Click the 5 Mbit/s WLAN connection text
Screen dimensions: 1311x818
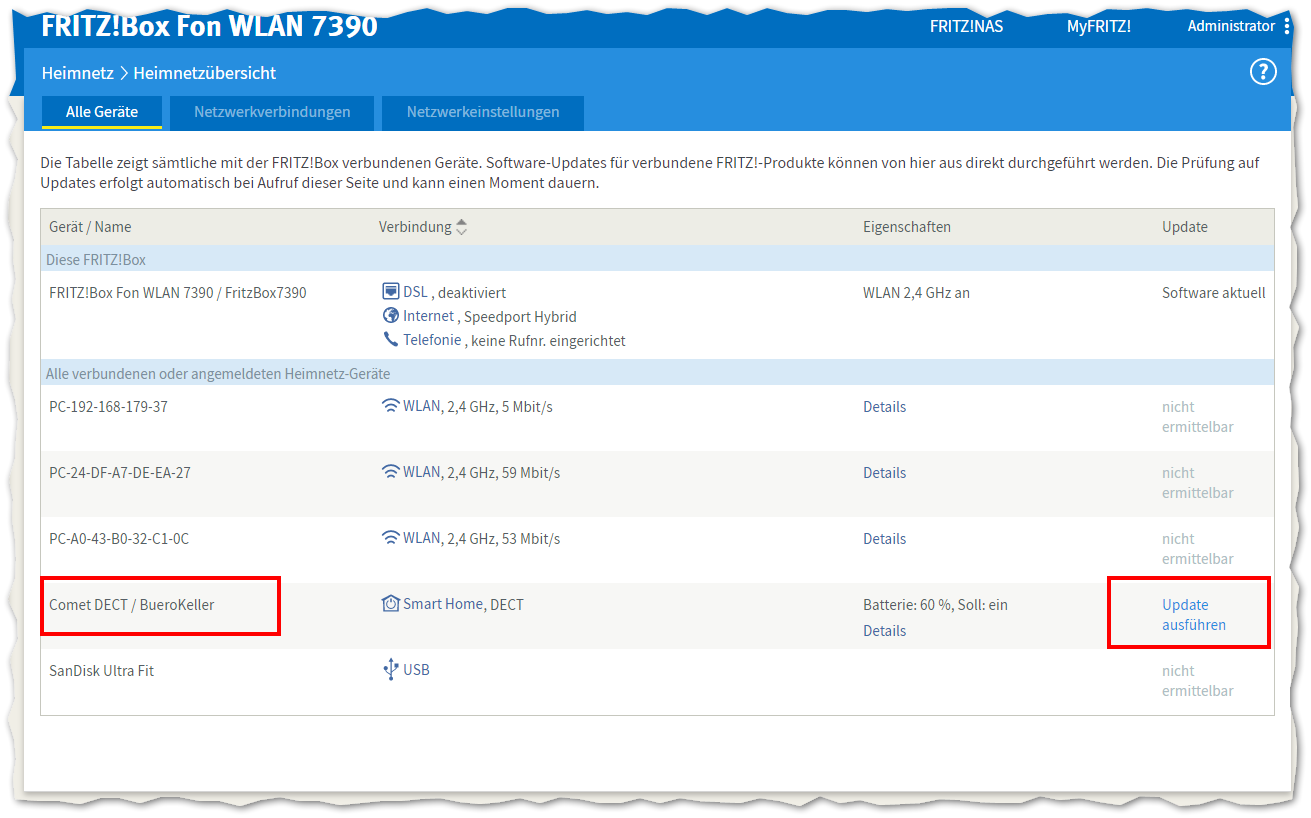[x=478, y=406]
